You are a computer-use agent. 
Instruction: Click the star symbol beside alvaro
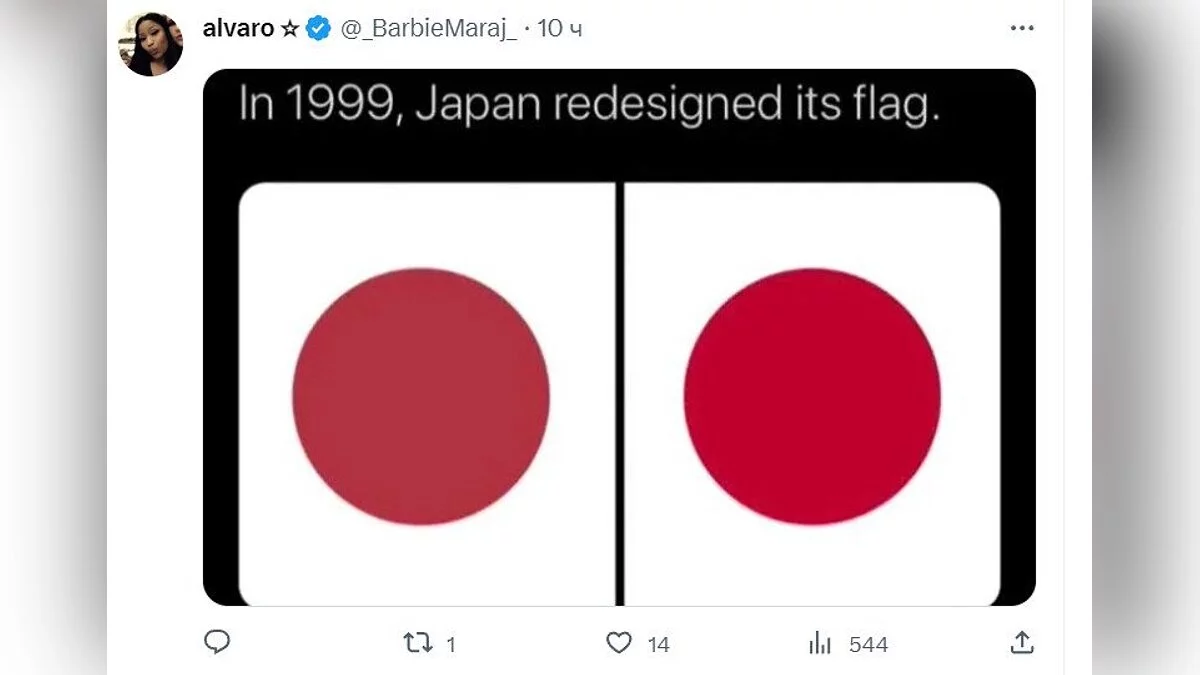pos(290,29)
